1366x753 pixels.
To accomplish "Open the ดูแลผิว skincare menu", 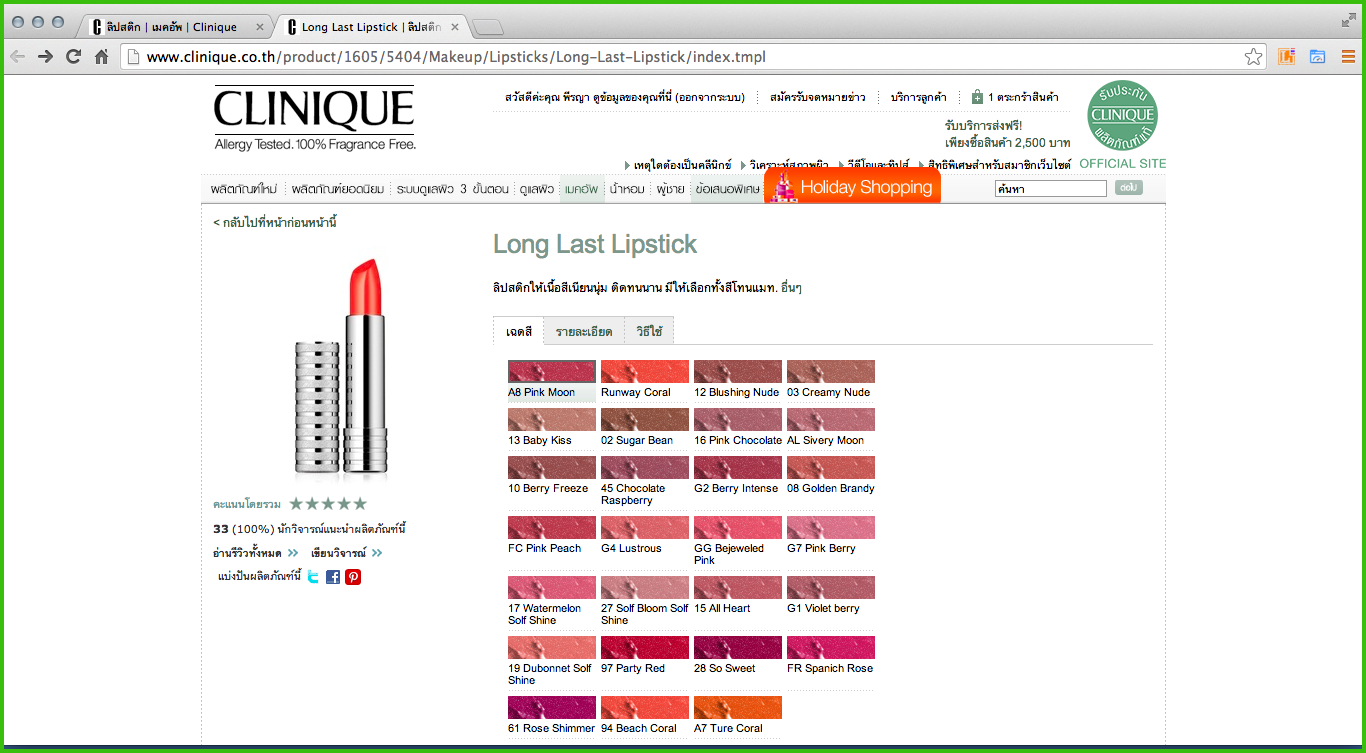I will coord(537,188).
